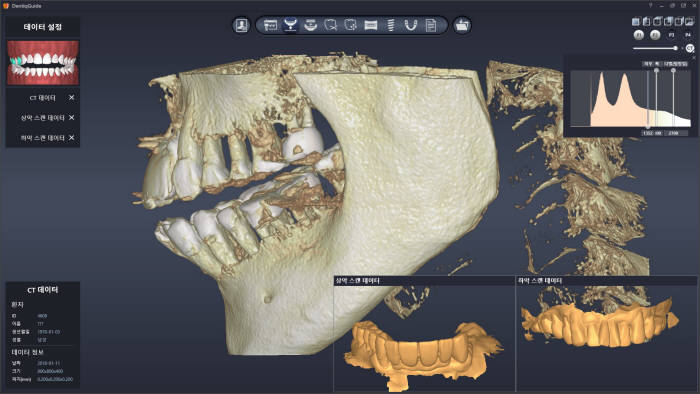
Task: Close the histogram threshold panel
Action: 694,58
